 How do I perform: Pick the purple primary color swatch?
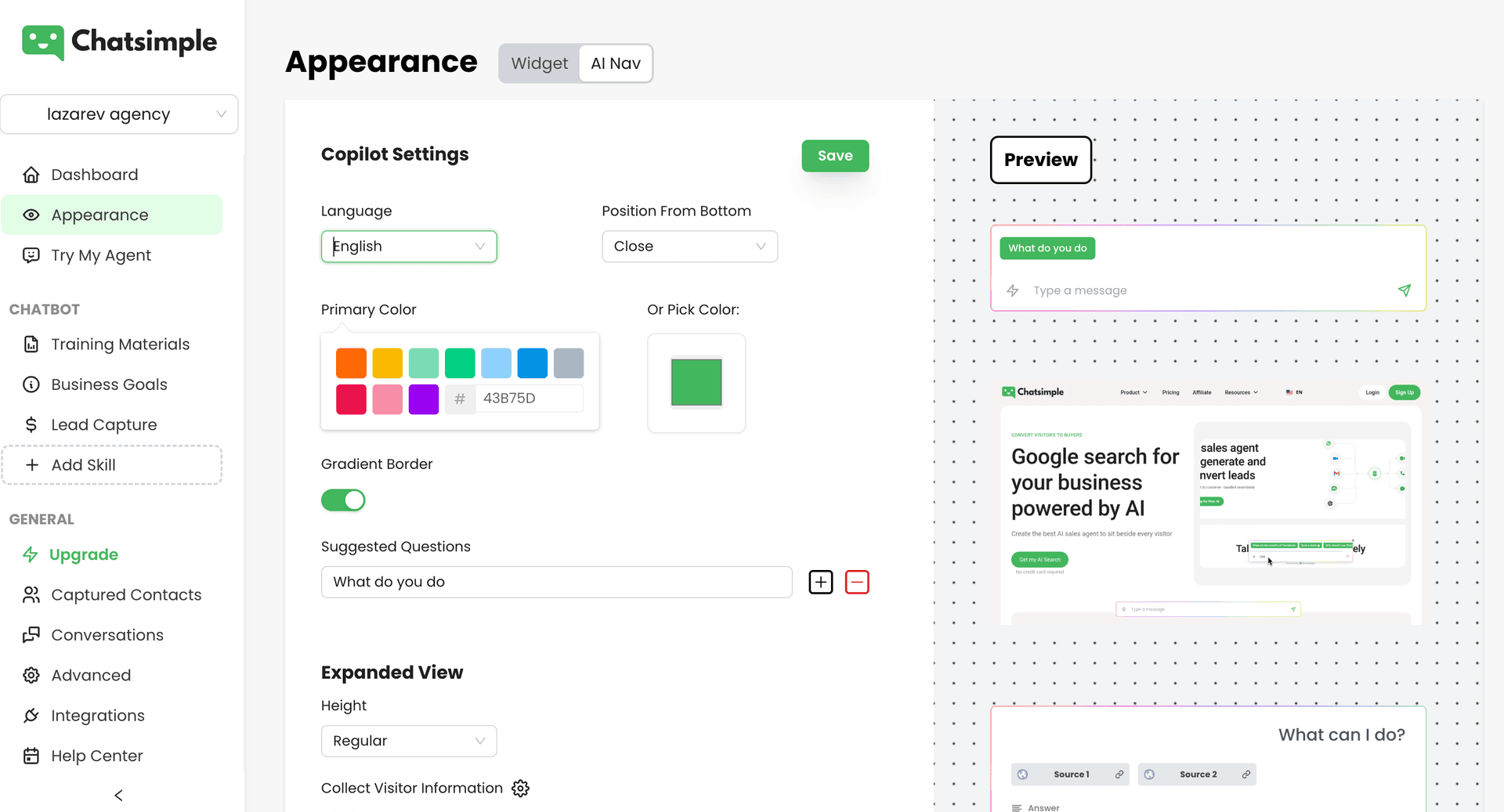(423, 399)
